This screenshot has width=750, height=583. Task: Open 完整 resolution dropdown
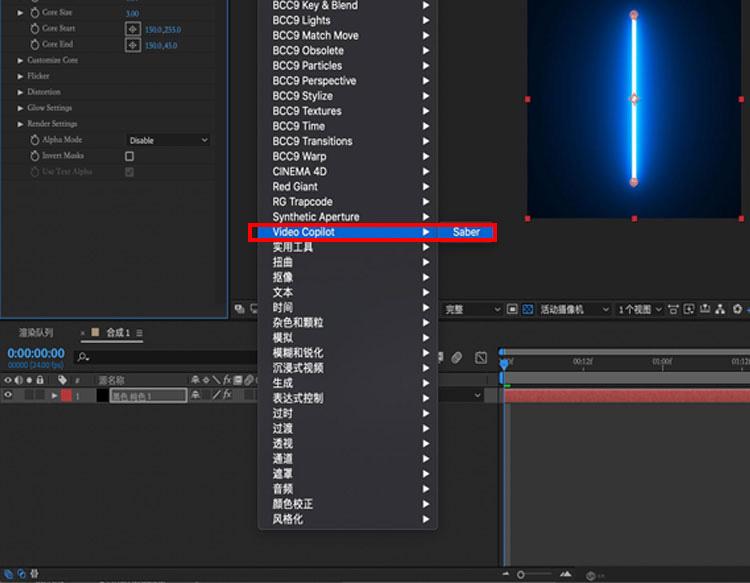point(472,309)
